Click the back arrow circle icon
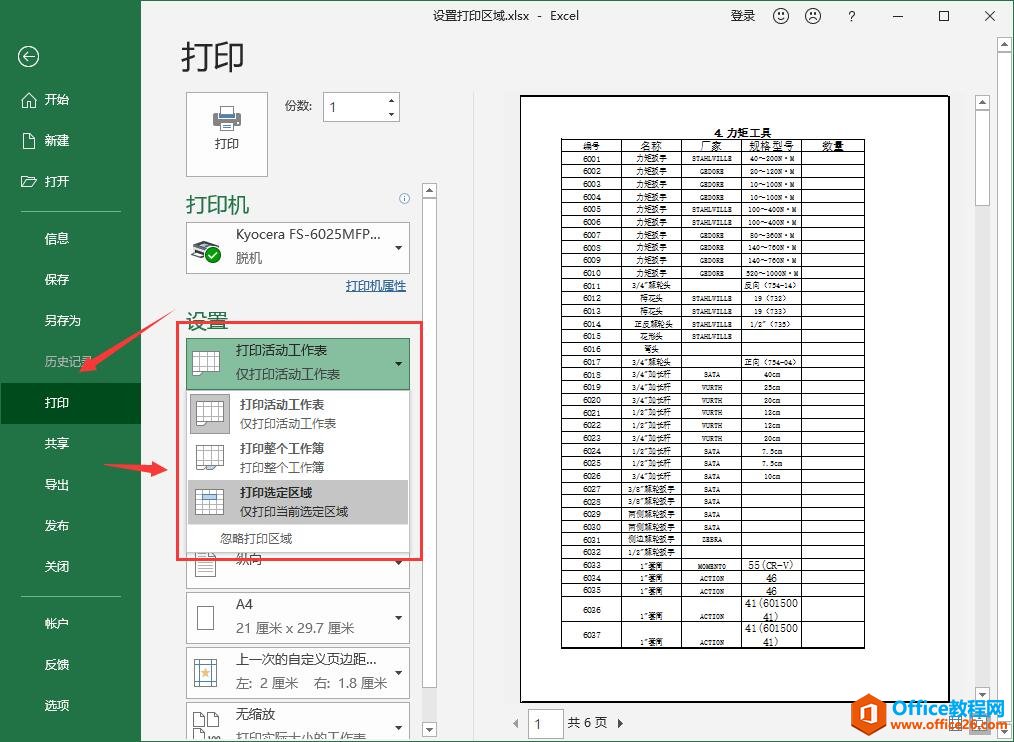 pos(28,57)
